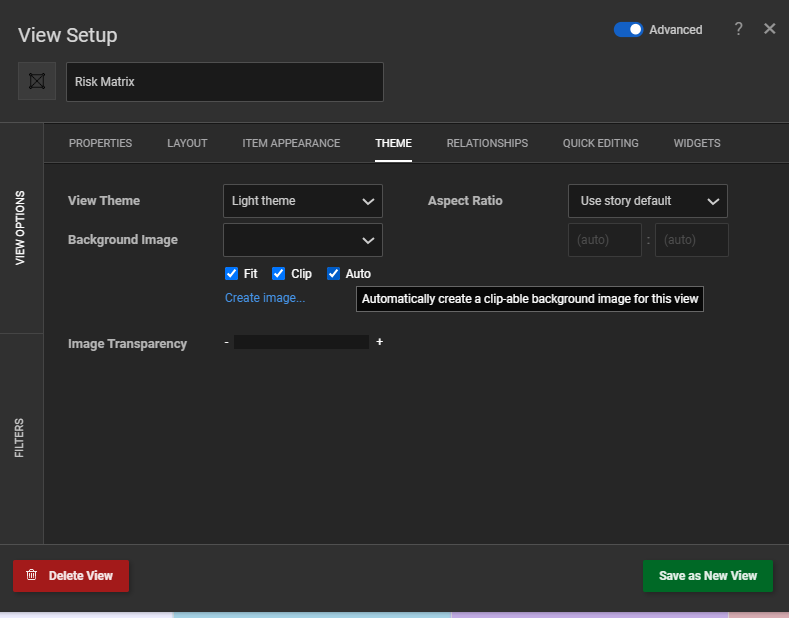
Task: Decrease image transparency with minus button
Action: (226, 342)
